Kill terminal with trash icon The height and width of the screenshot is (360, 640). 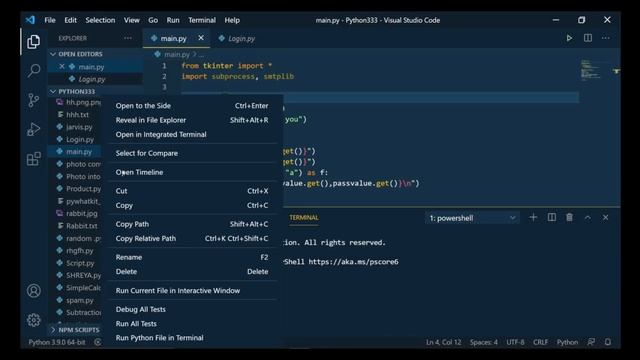click(x=569, y=218)
